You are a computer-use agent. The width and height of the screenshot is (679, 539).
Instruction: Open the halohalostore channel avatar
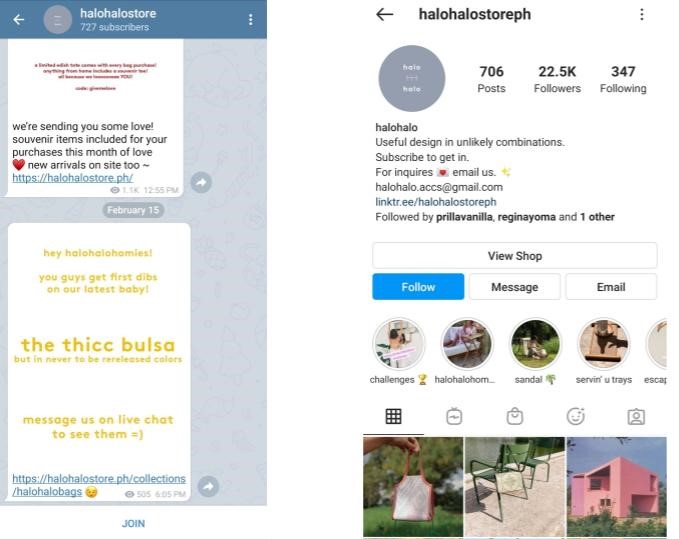point(58,19)
